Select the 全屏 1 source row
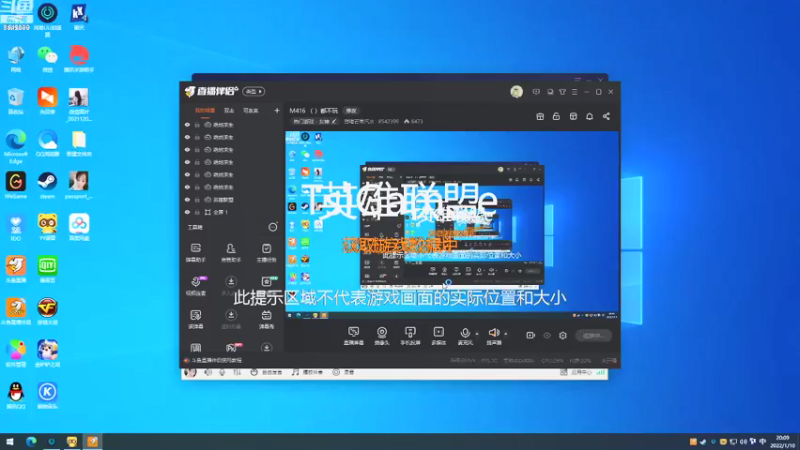This screenshot has height=450, width=800. coord(233,212)
